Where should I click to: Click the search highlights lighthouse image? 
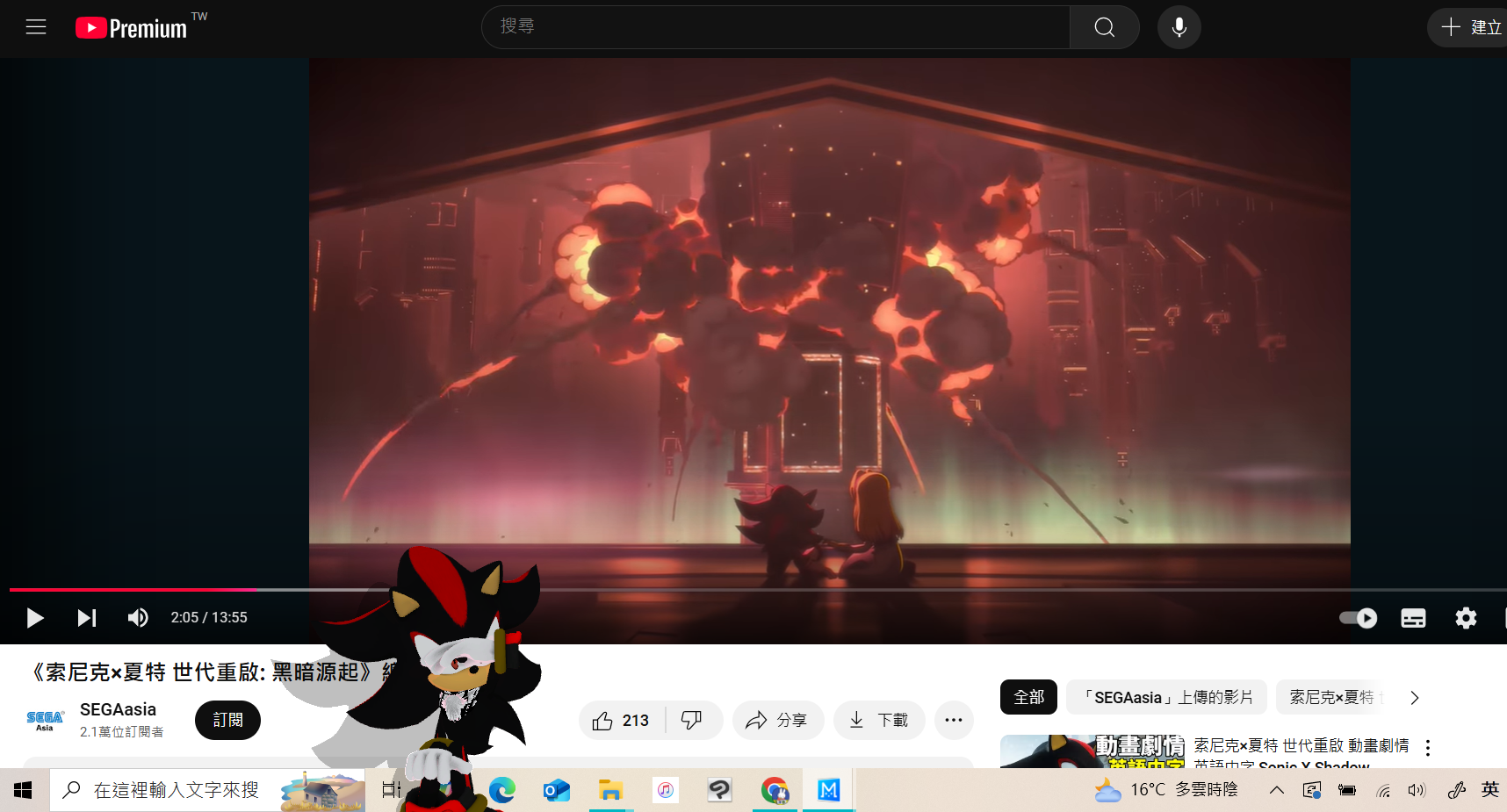coord(321,791)
